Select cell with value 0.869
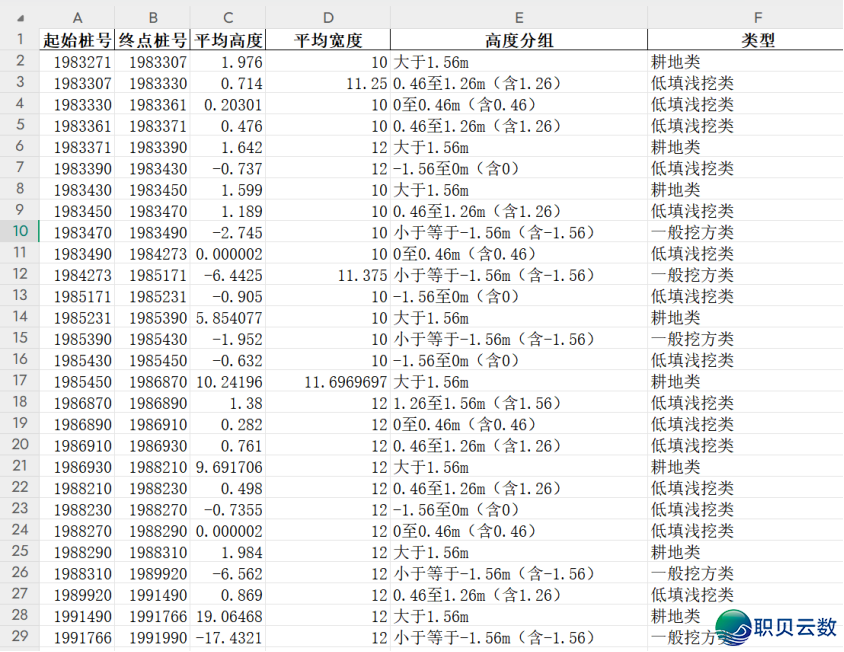Viewport: 844px width, 652px height. click(228, 594)
